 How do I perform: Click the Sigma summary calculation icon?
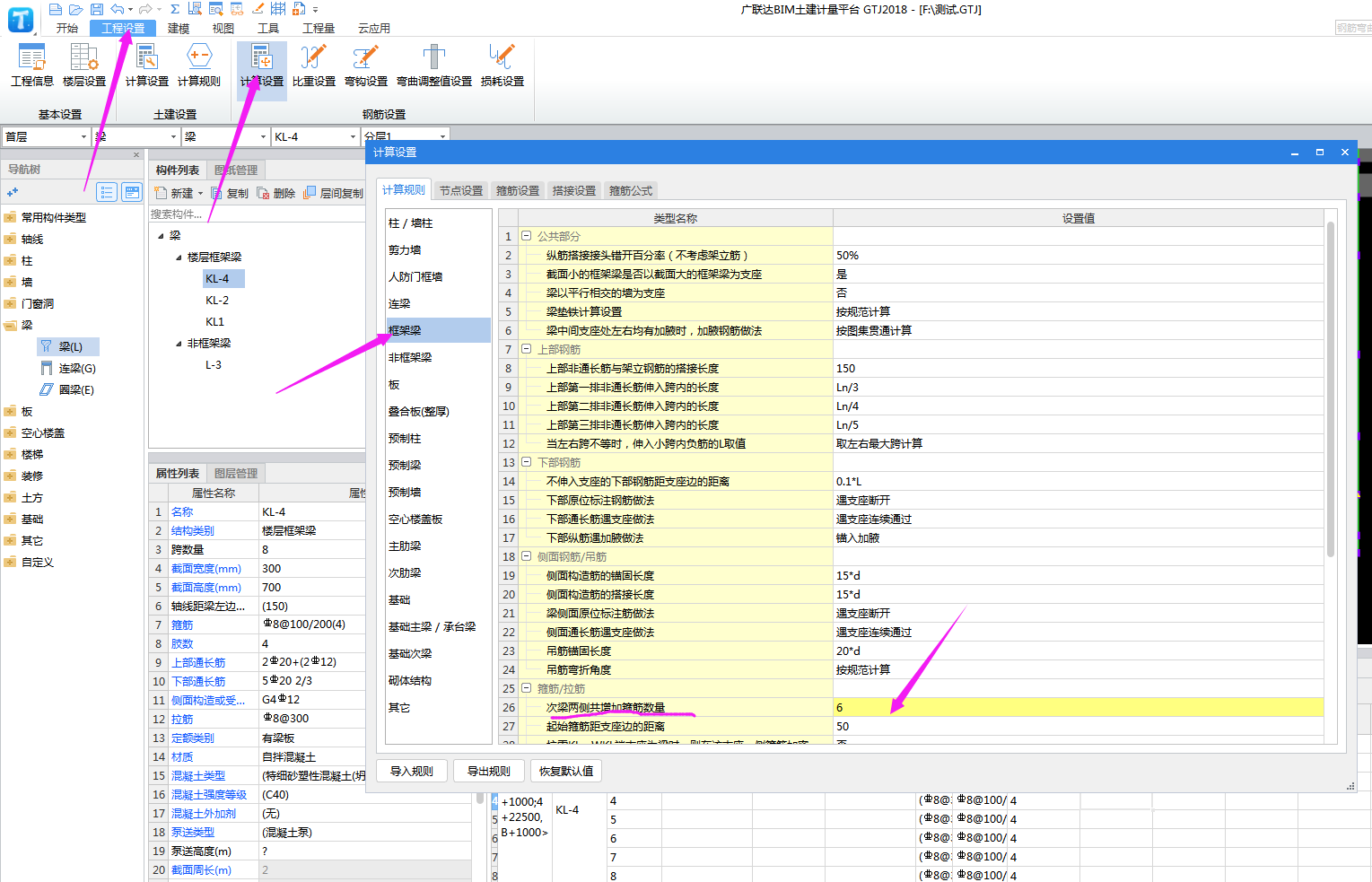175,9
